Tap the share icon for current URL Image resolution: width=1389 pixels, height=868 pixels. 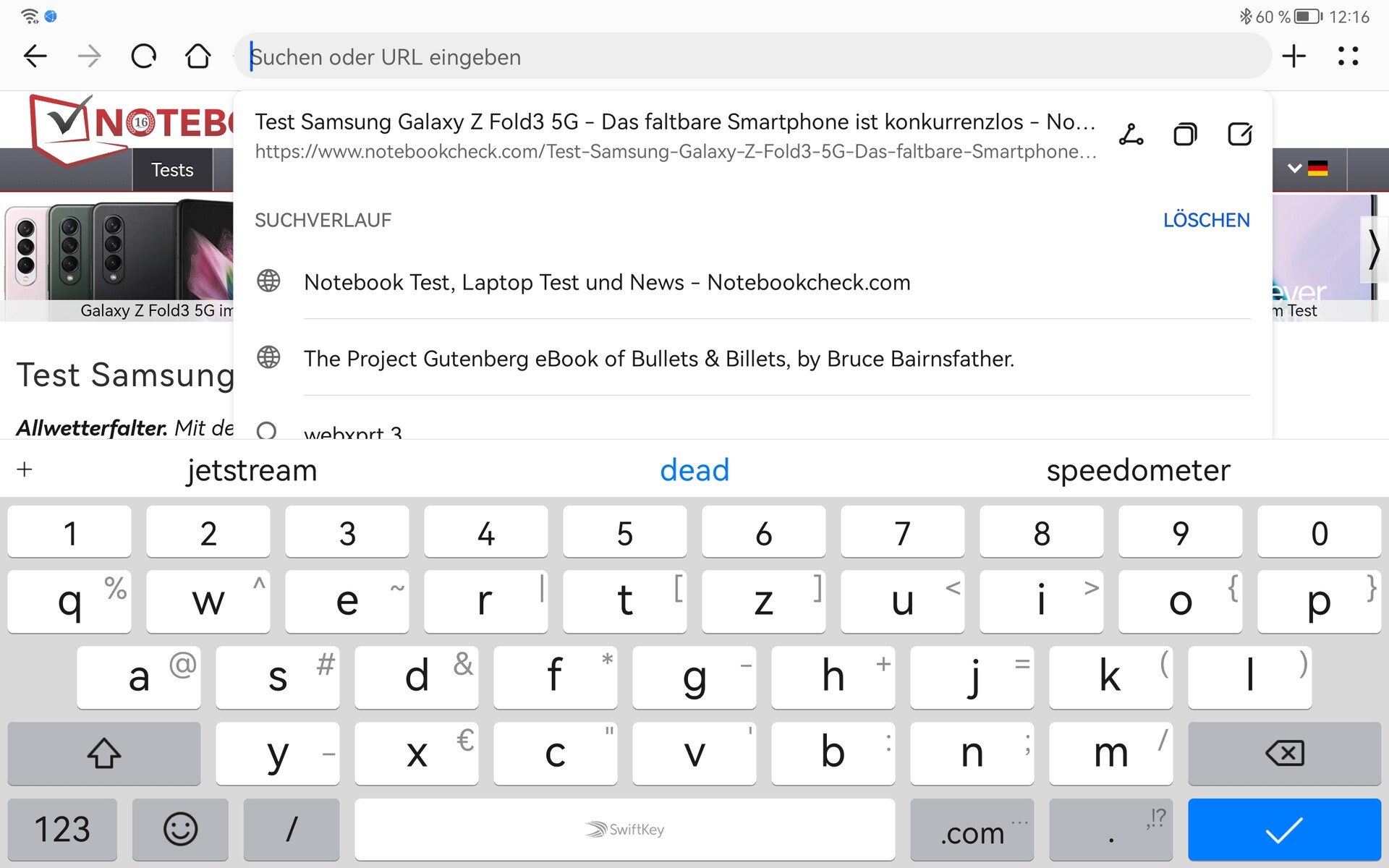pyautogui.click(x=1131, y=135)
